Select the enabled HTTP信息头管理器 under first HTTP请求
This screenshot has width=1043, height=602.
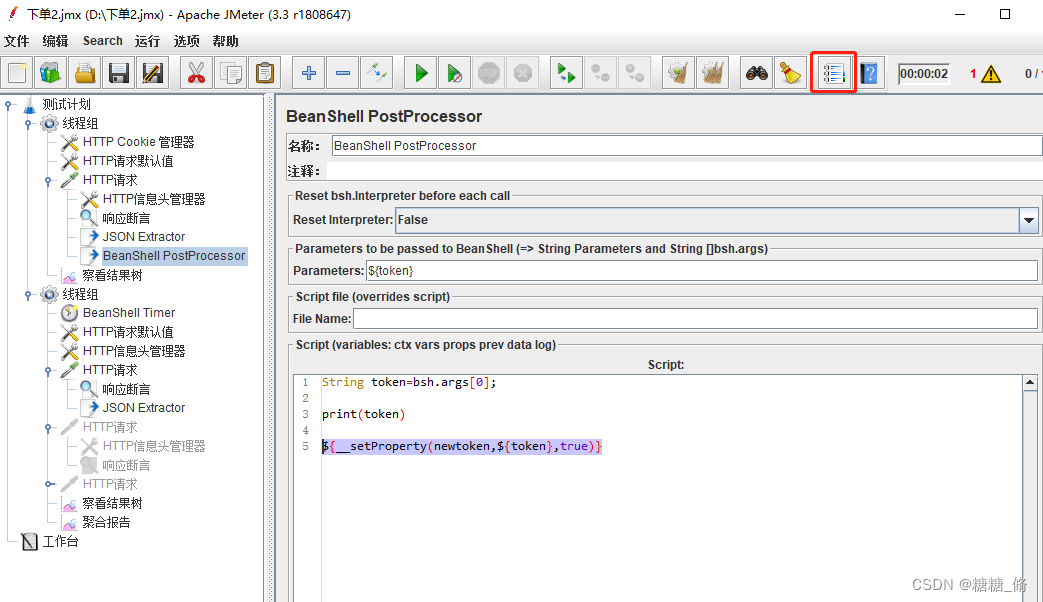coord(154,200)
